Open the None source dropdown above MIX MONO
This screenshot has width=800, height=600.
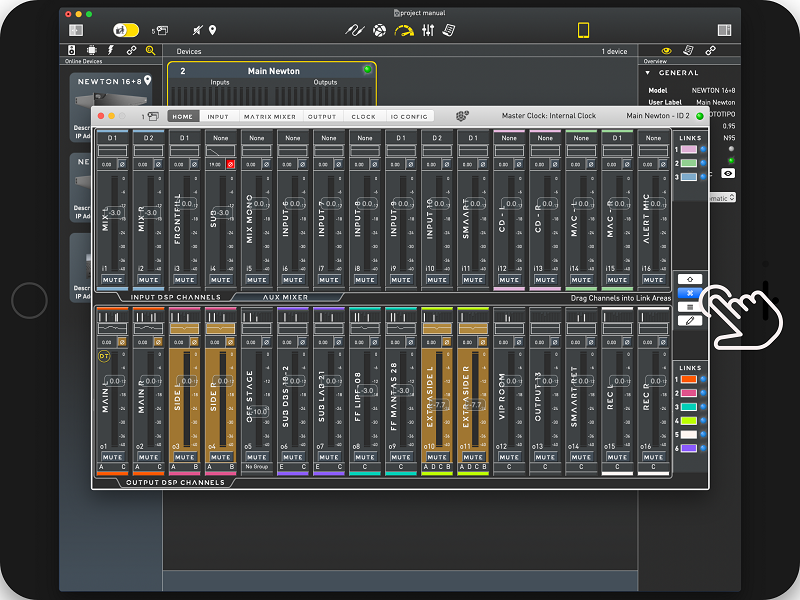pyautogui.click(x=256, y=137)
